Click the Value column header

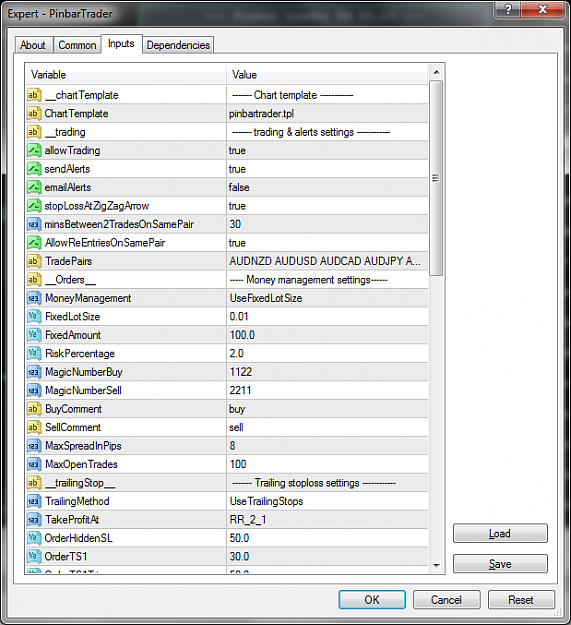tap(327, 75)
